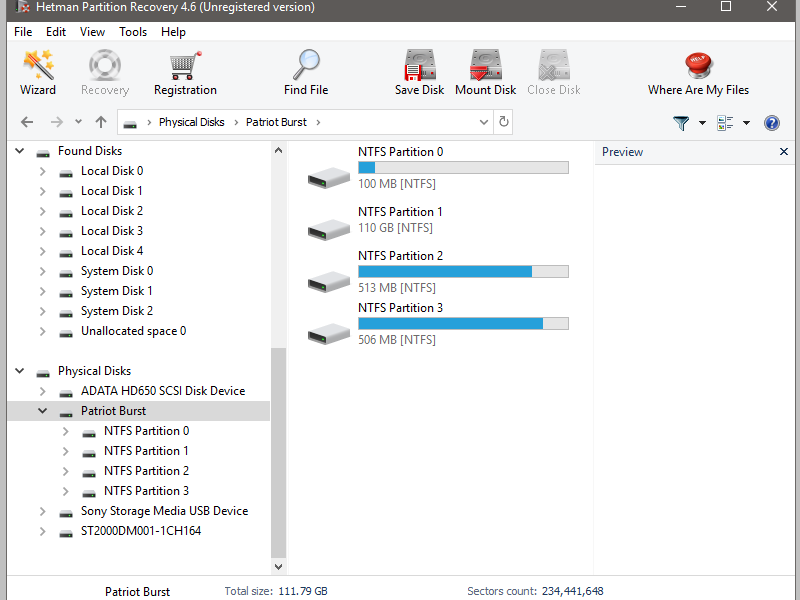Open the view options dropdown arrow
The height and width of the screenshot is (600, 800).
pyautogui.click(x=746, y=123)
